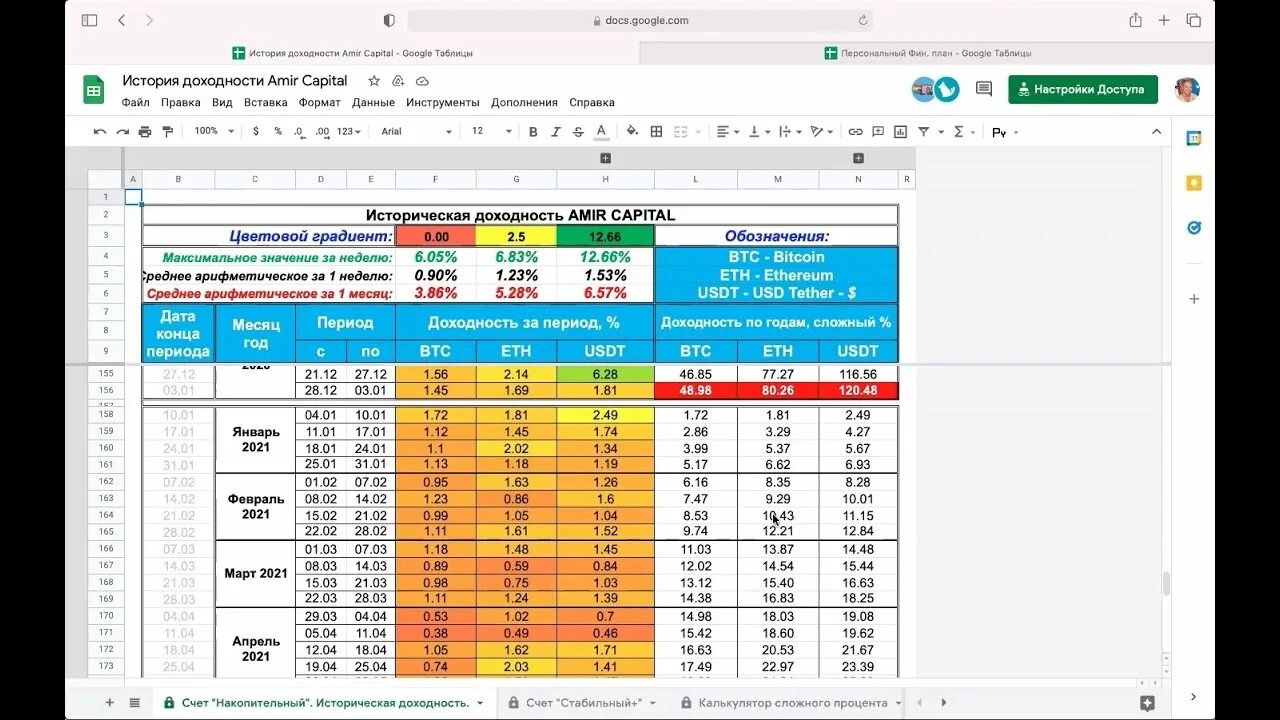Toggle strikethrough formatting
The height and width of the screenshot is (720, 1280).
coord(578,131)
